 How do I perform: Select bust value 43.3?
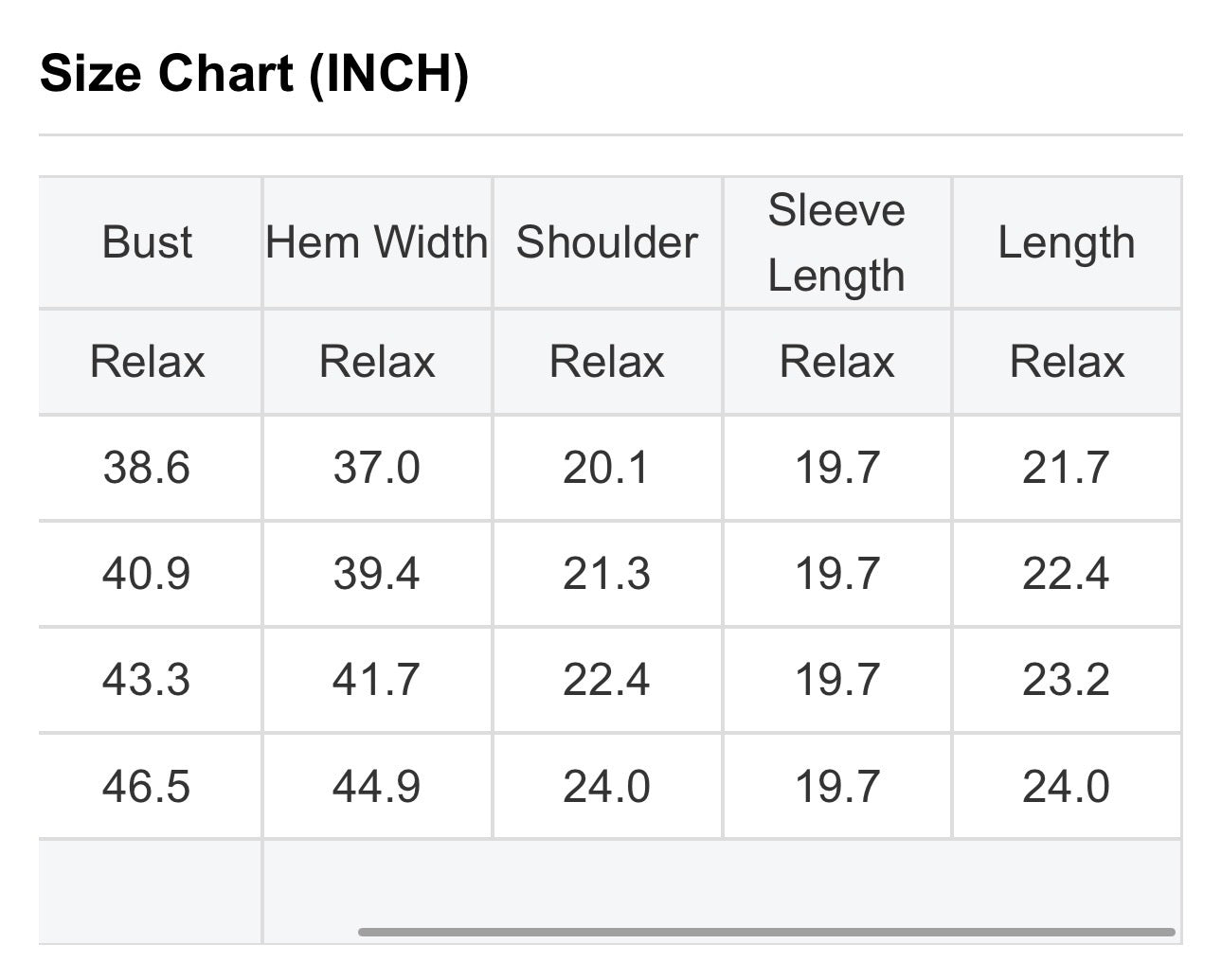[147, 680]
